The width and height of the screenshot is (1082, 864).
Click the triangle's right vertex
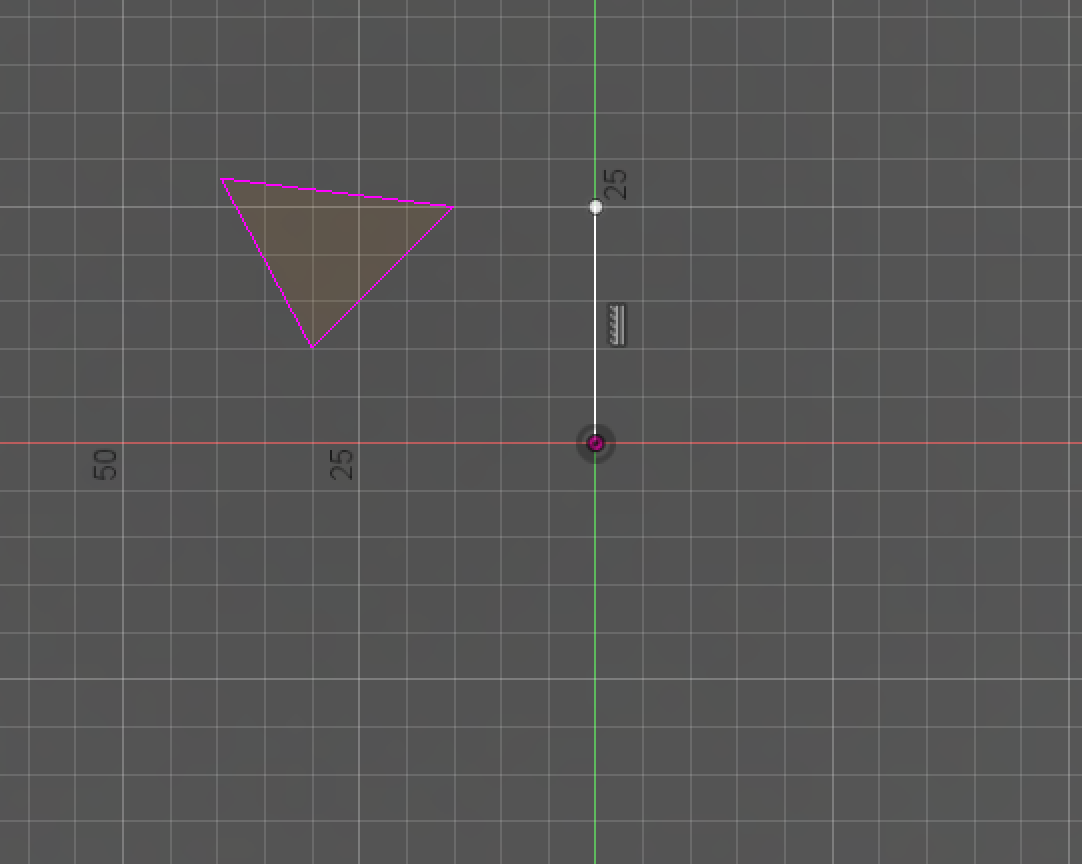(453, 207)
